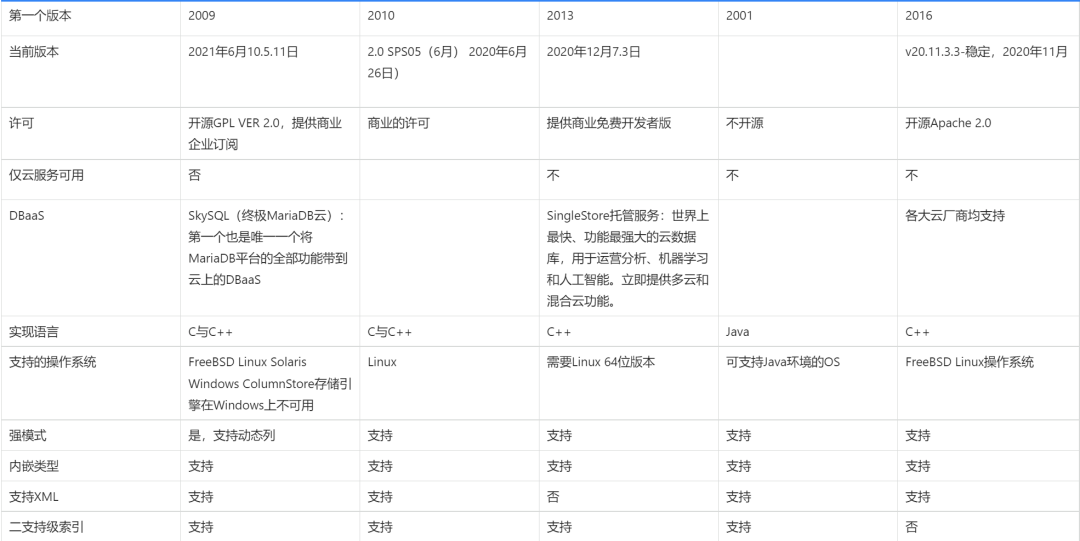The width and height of the screenshot is (1080, 541).
Task: Select the FreeBSD Linux Solaris Windows cell
Action: [x=269, y=383]
